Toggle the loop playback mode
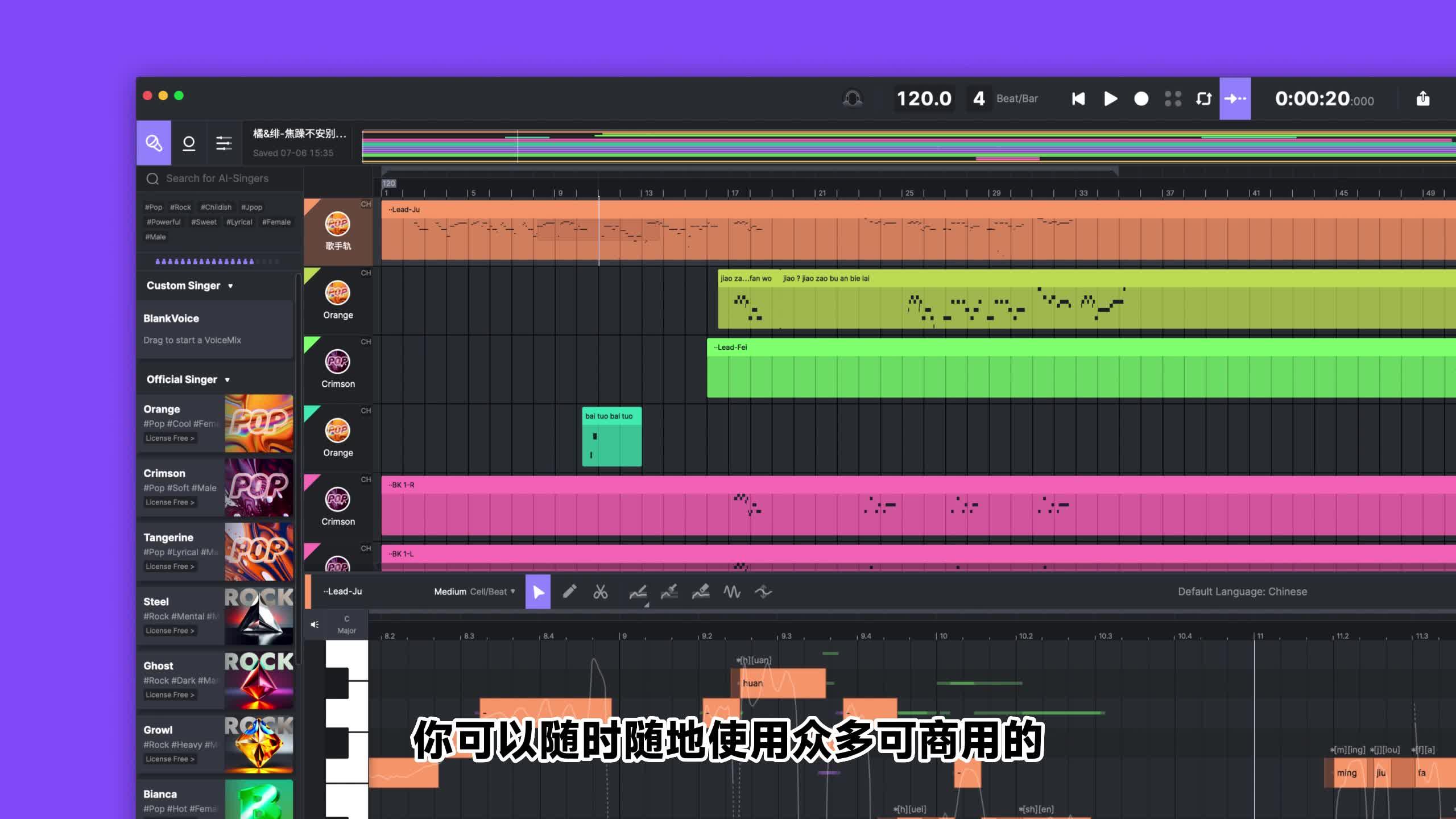1456x819 pixels. coord(1202,98)
